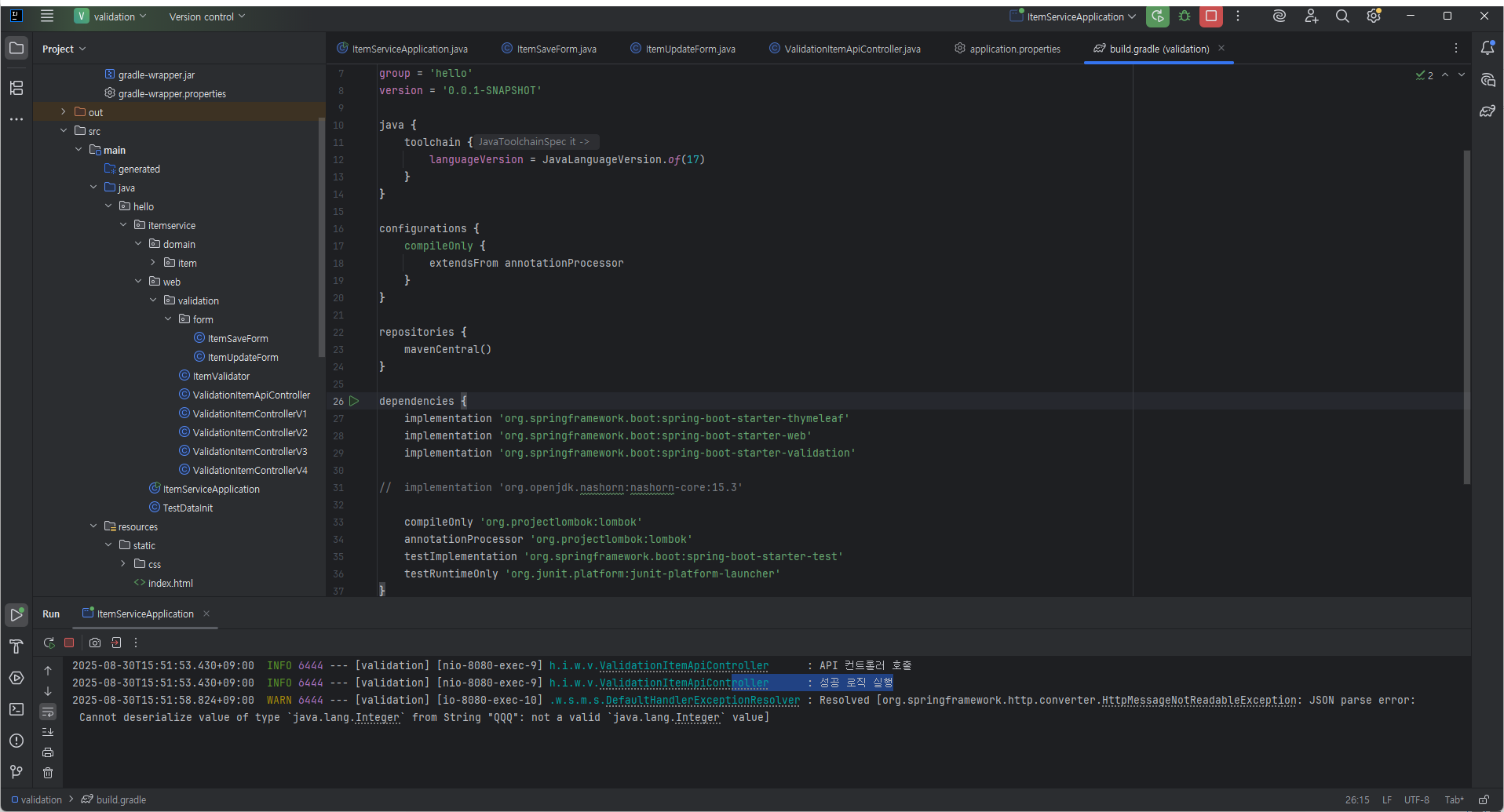This screenshot has width=1504, height=812.
Task: Open the Structure tool window icon
Action: click(x=16, y=88)
